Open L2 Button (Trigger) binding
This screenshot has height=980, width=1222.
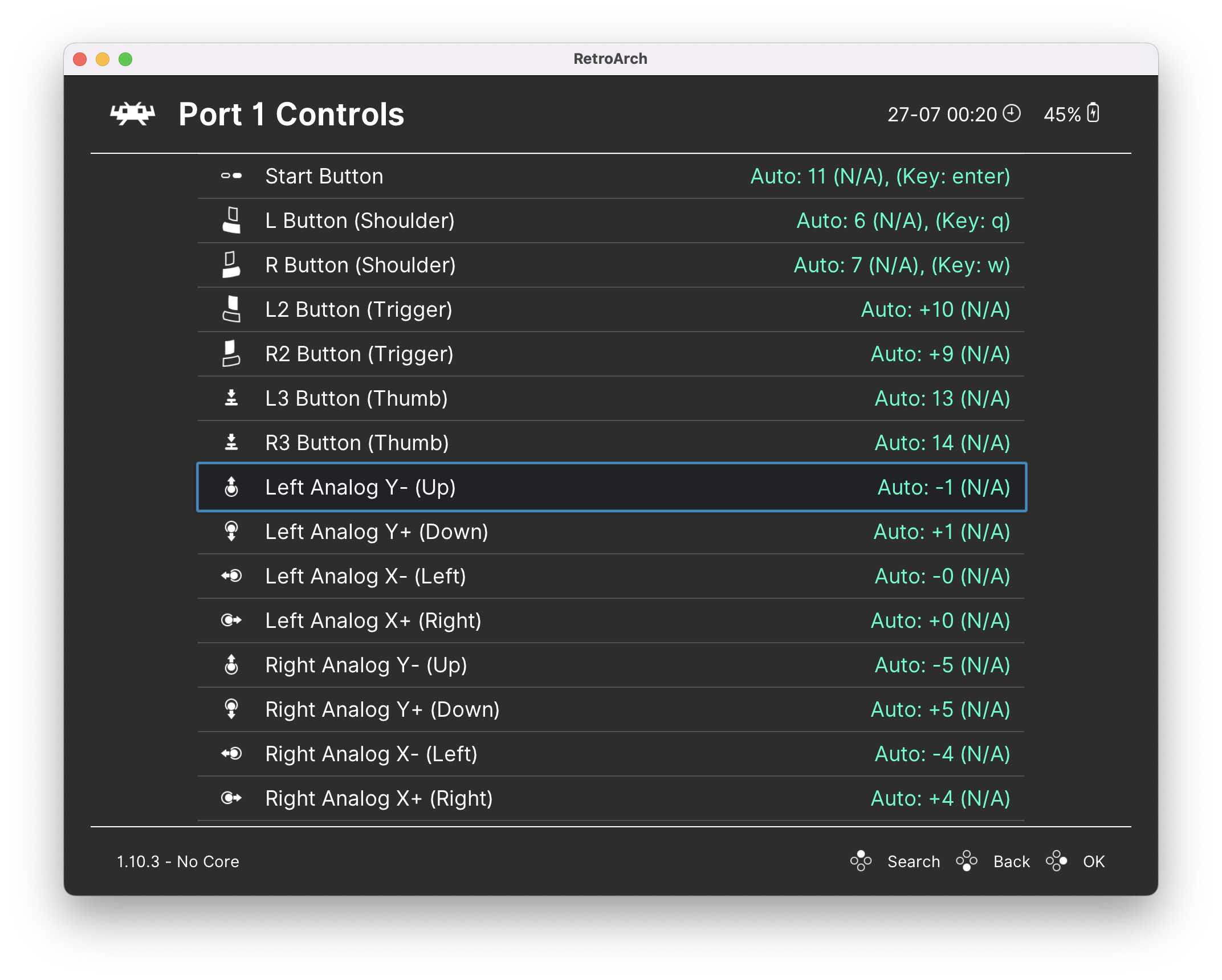pyautogui.click(x=610, y=309)
